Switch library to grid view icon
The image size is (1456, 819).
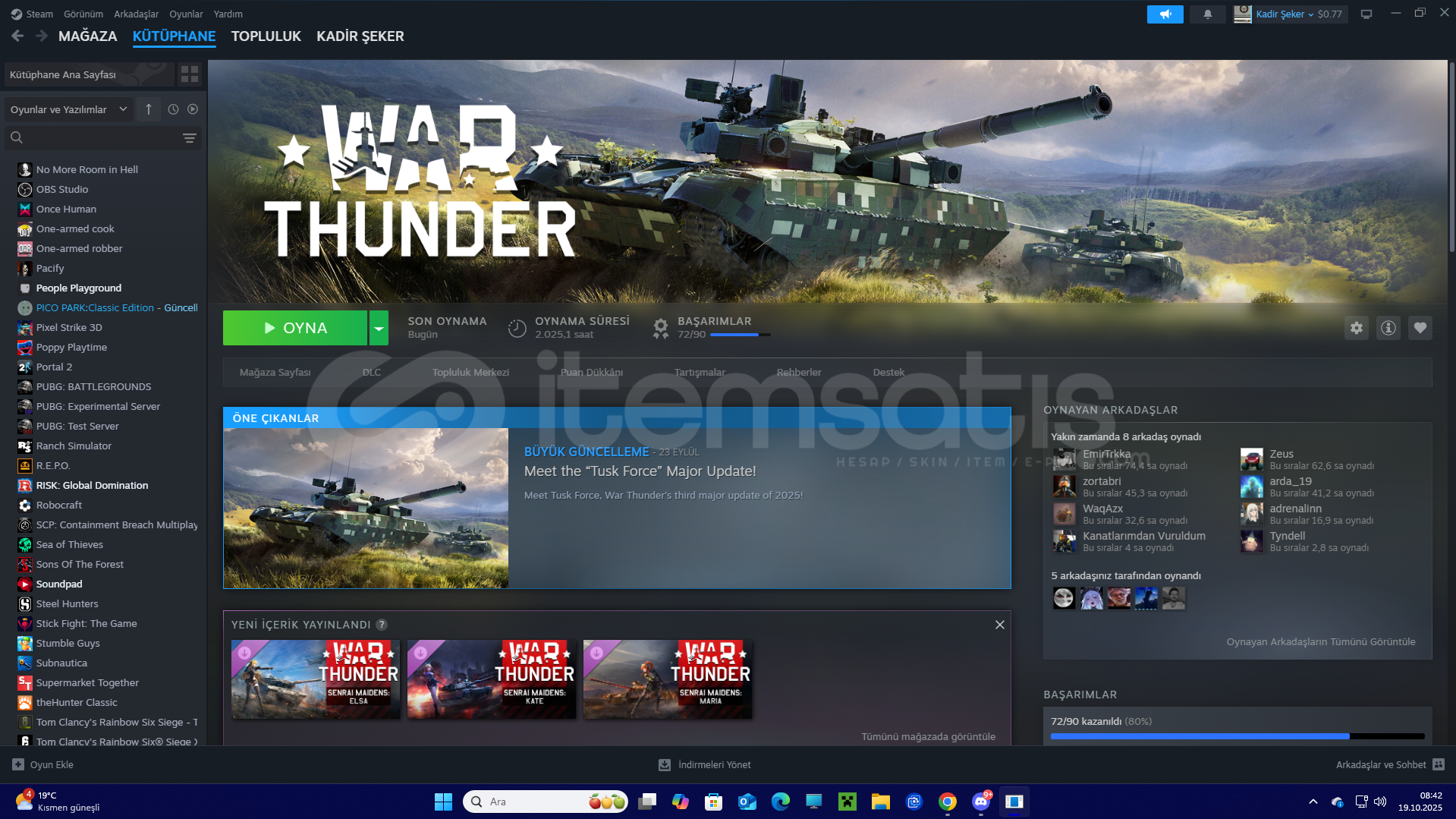[x=190, y=74]
